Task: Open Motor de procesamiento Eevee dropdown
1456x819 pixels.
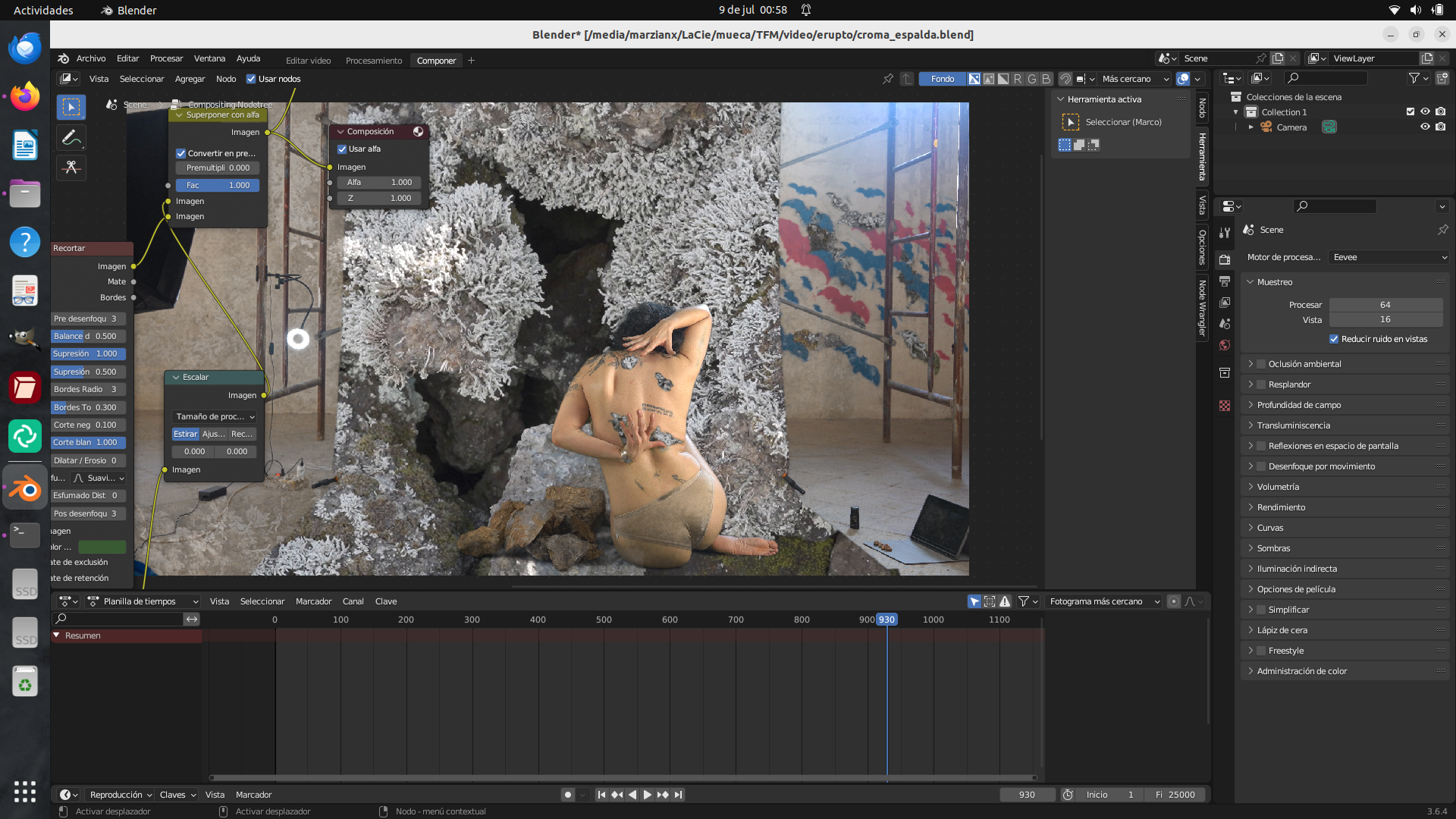Action: [x=1389, y=257]
